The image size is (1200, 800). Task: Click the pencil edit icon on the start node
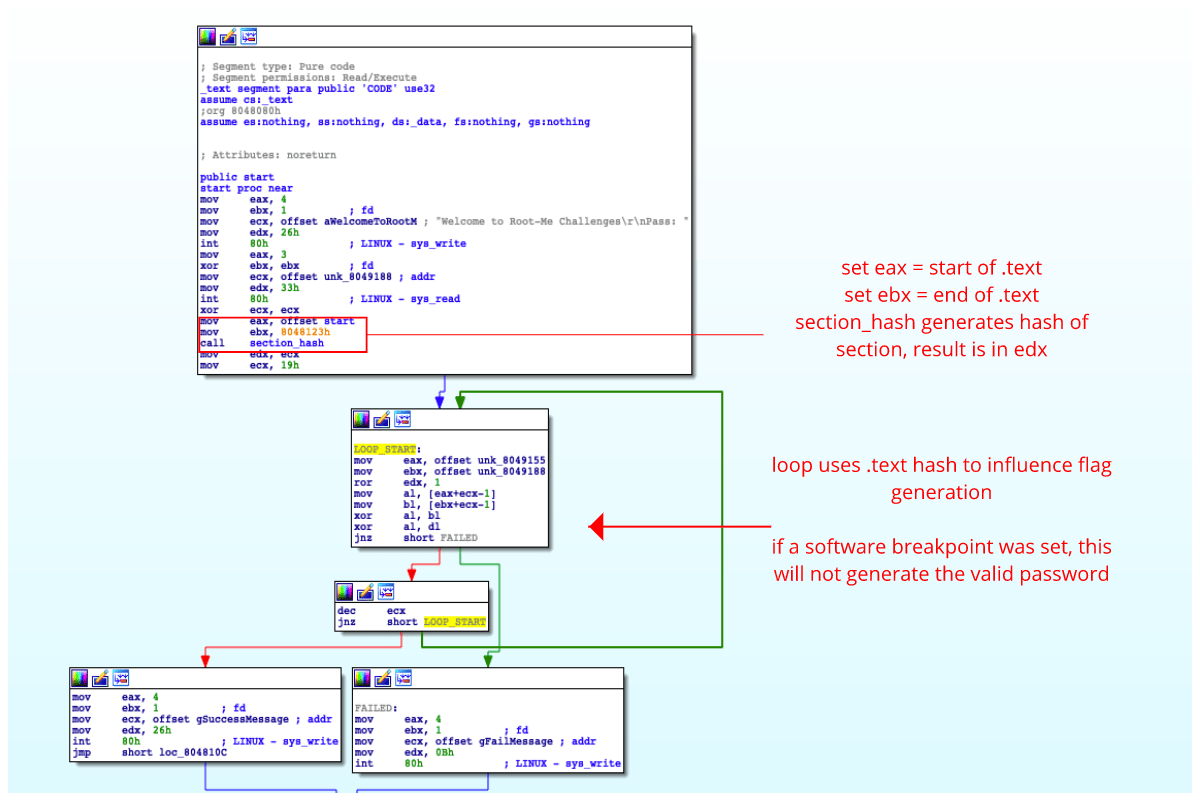[226, 36]
